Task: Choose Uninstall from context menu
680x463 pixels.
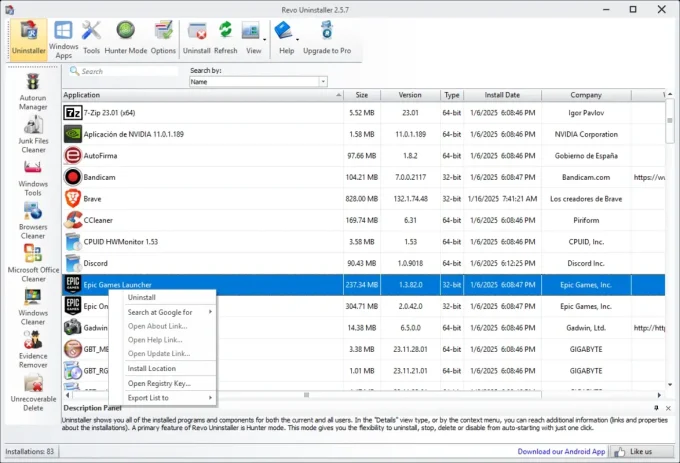Action: 141,297
